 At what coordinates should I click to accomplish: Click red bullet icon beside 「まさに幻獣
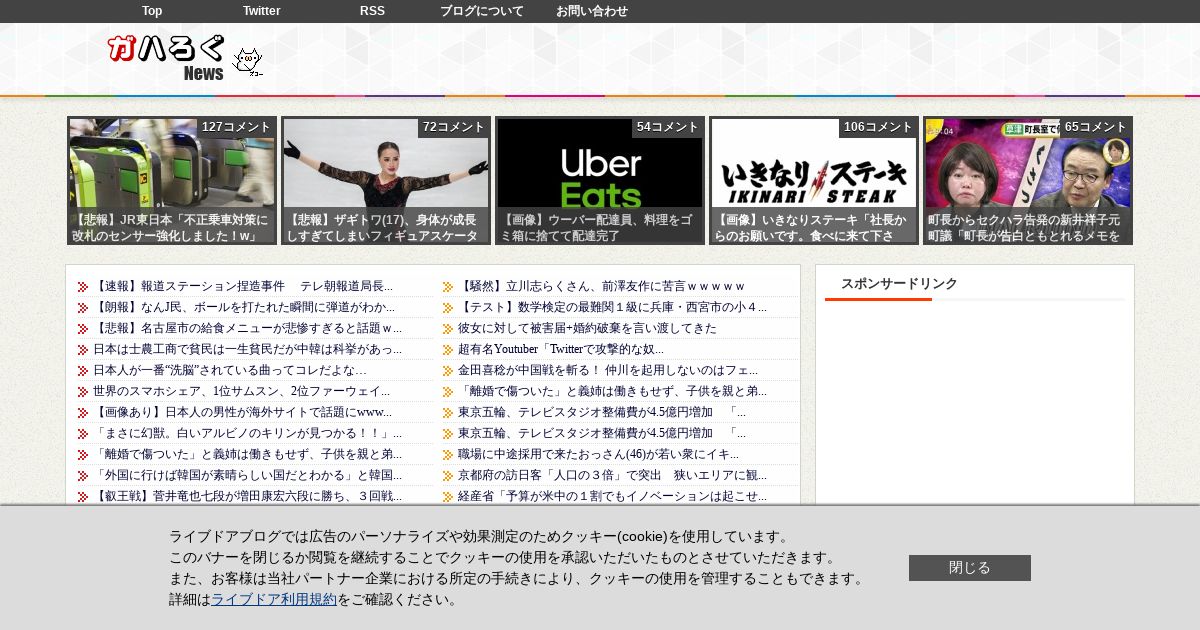click(x=83, y=434)
